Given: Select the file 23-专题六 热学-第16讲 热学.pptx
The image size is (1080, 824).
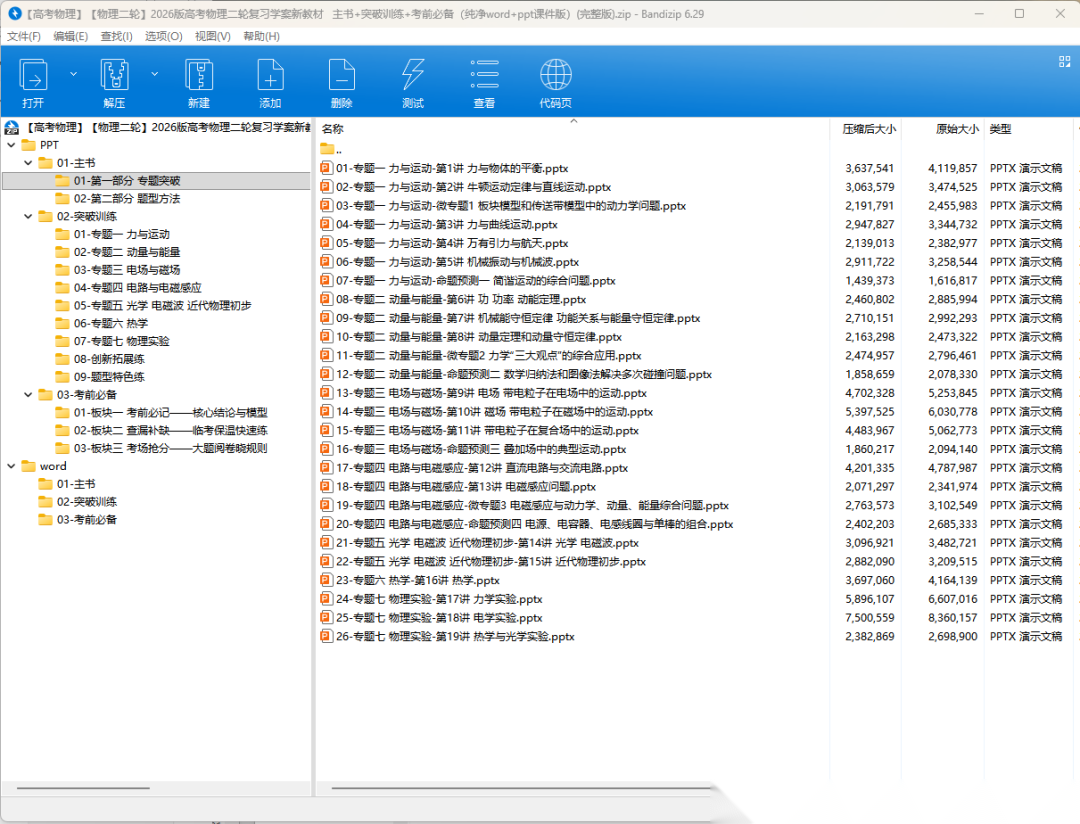Looking at the screenshot, I should pyautogui.click(x=417, y=580).
